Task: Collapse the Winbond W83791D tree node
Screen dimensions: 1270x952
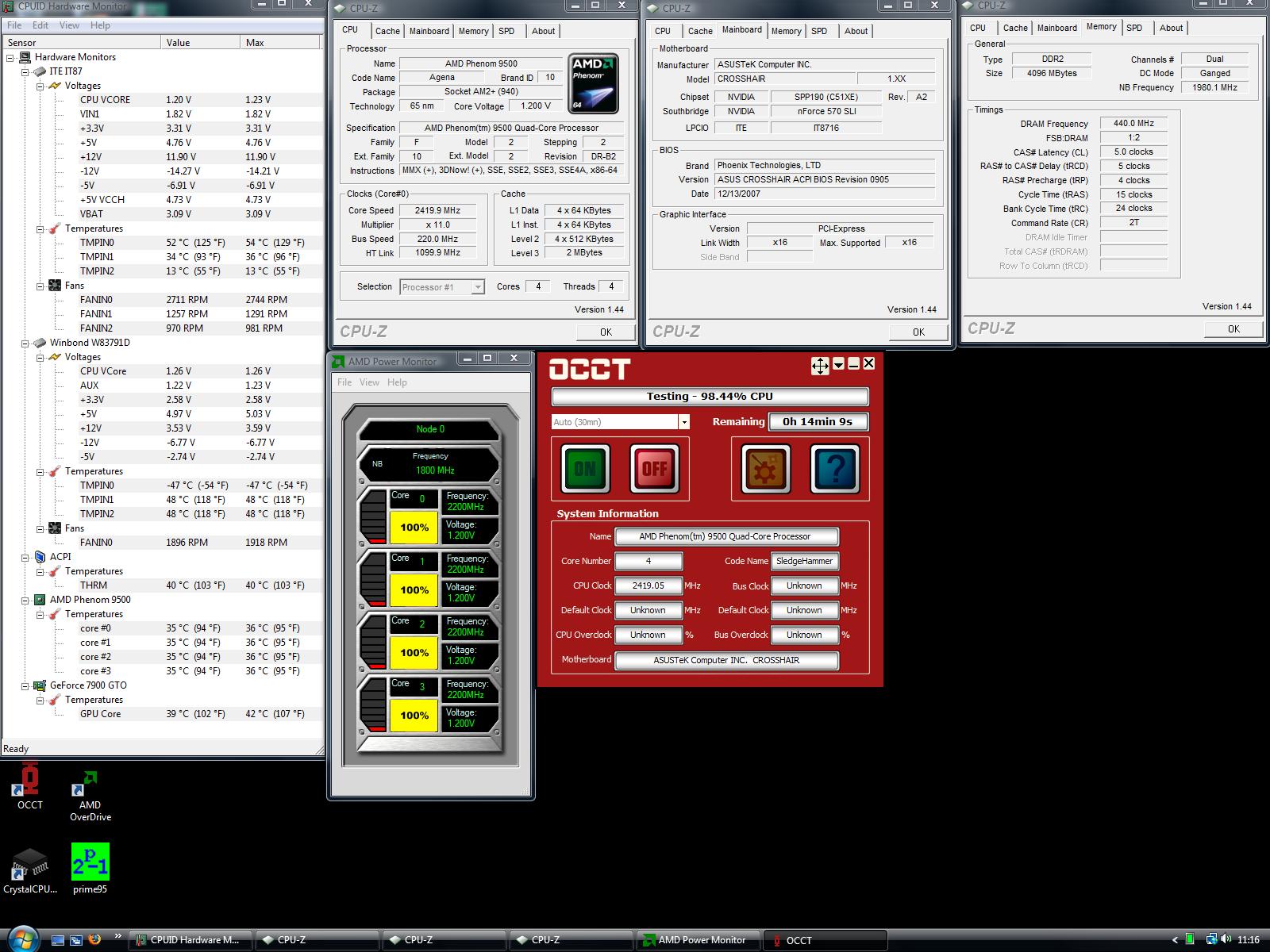Action: pyautogui.click(x=25, y=343)
